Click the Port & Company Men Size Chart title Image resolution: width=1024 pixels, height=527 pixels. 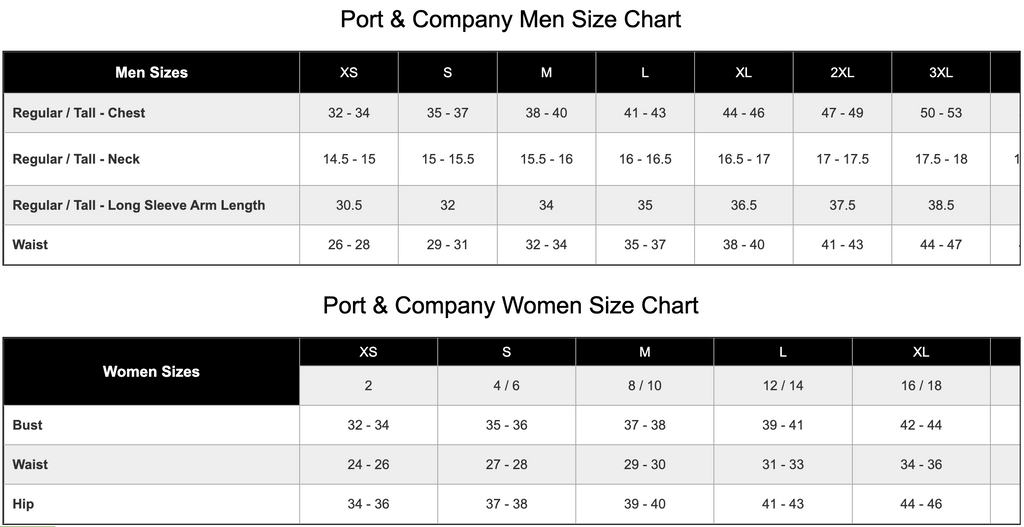[511, 20]
